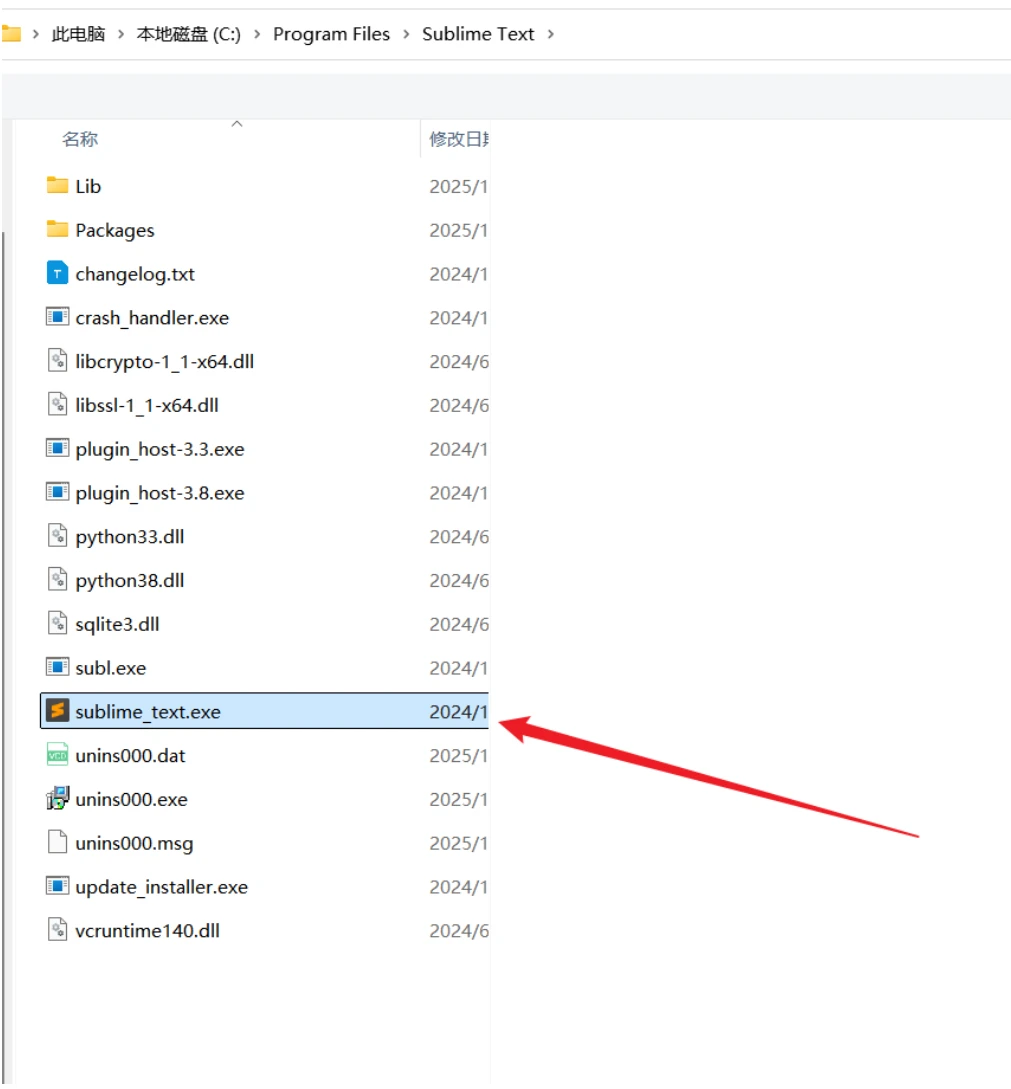The height and width of the screenshot is (1089, 1011).
Task: Sort by 名称 column header
Action: 80,139
